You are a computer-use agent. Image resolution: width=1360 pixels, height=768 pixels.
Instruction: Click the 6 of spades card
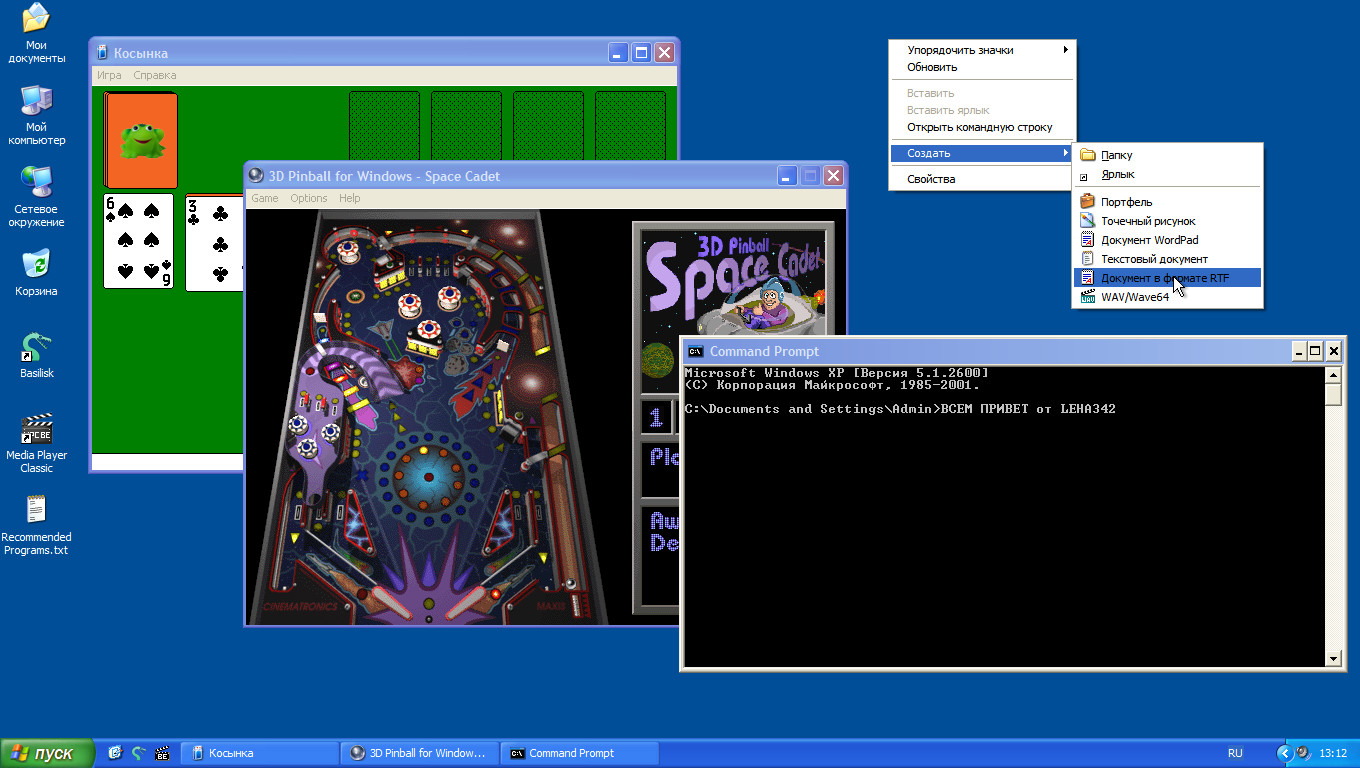(138, 241)
